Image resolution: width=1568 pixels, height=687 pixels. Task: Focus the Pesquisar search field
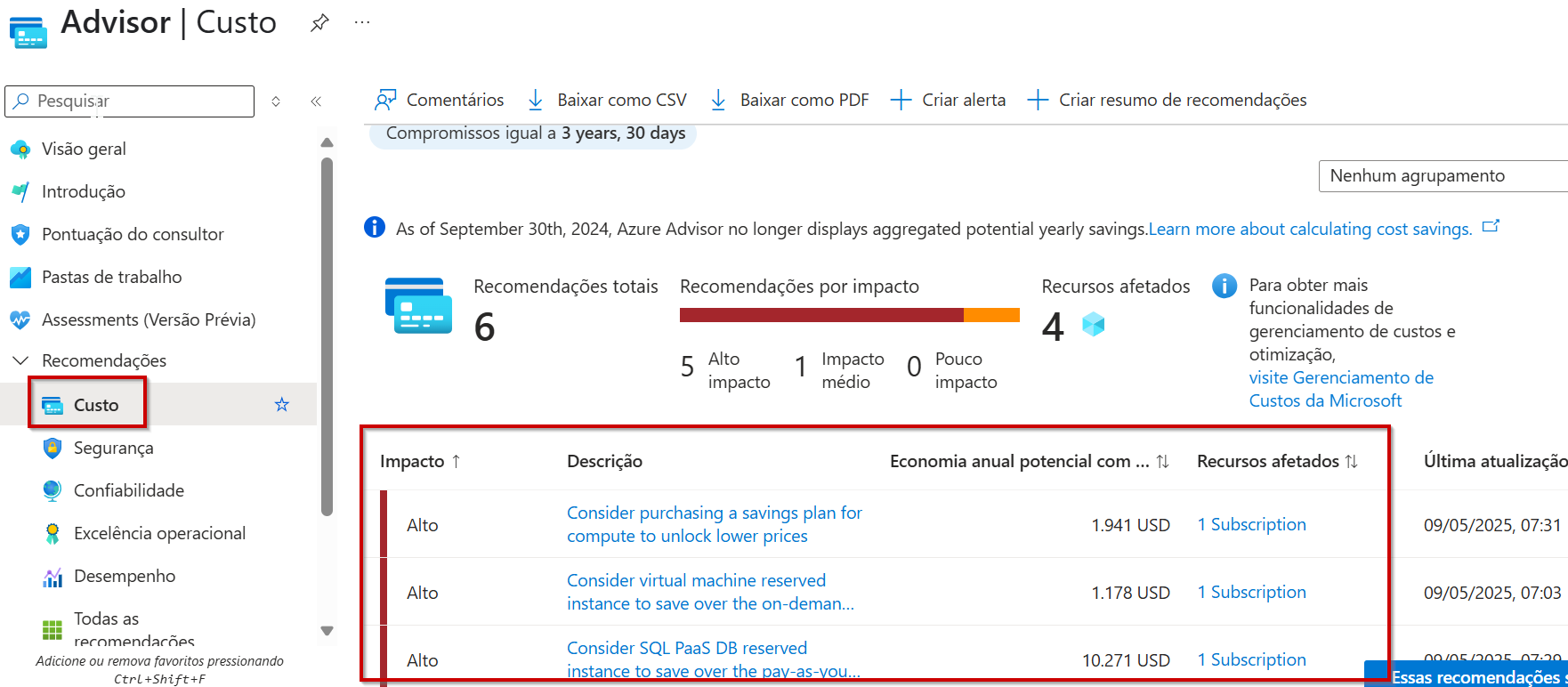click(130, 101)
